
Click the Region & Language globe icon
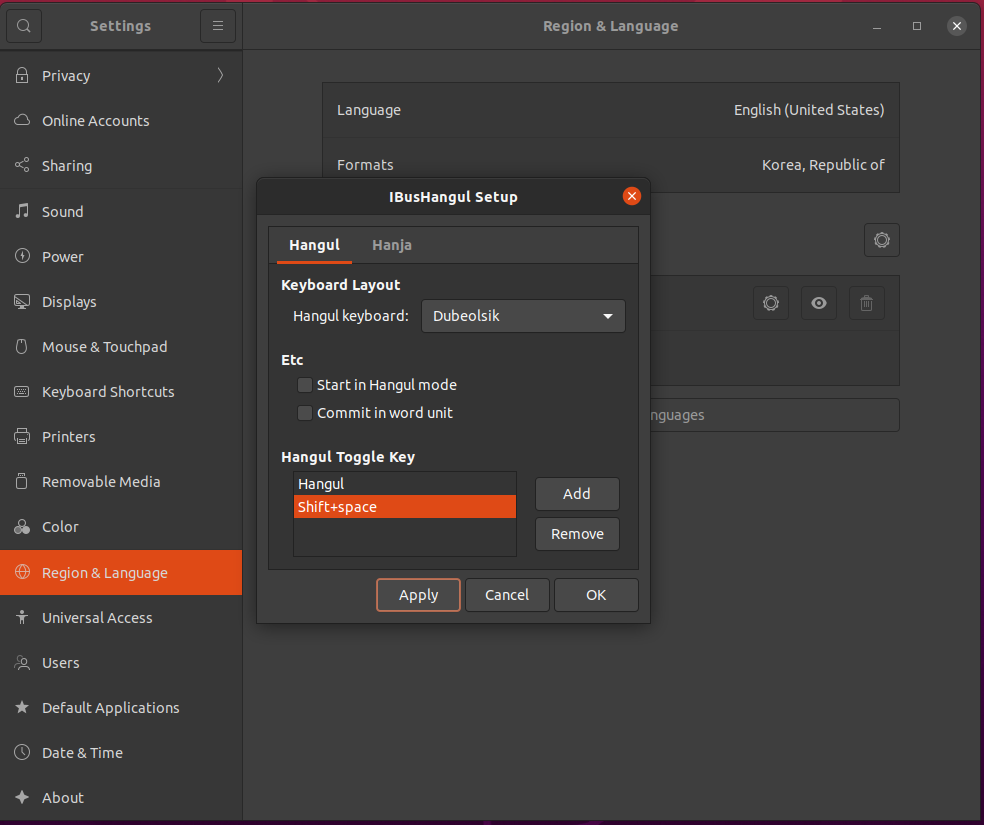coord(22,572)
